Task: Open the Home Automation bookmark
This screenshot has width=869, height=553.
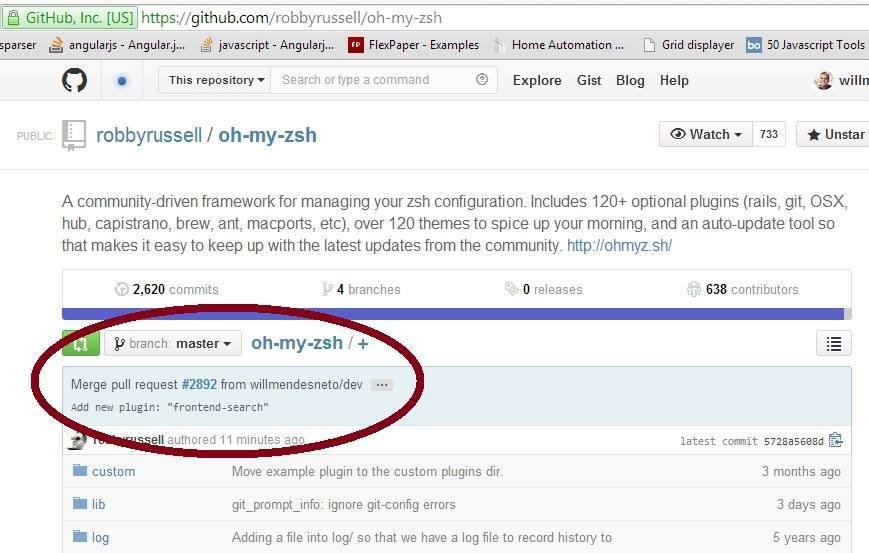Action: [558, 45]
